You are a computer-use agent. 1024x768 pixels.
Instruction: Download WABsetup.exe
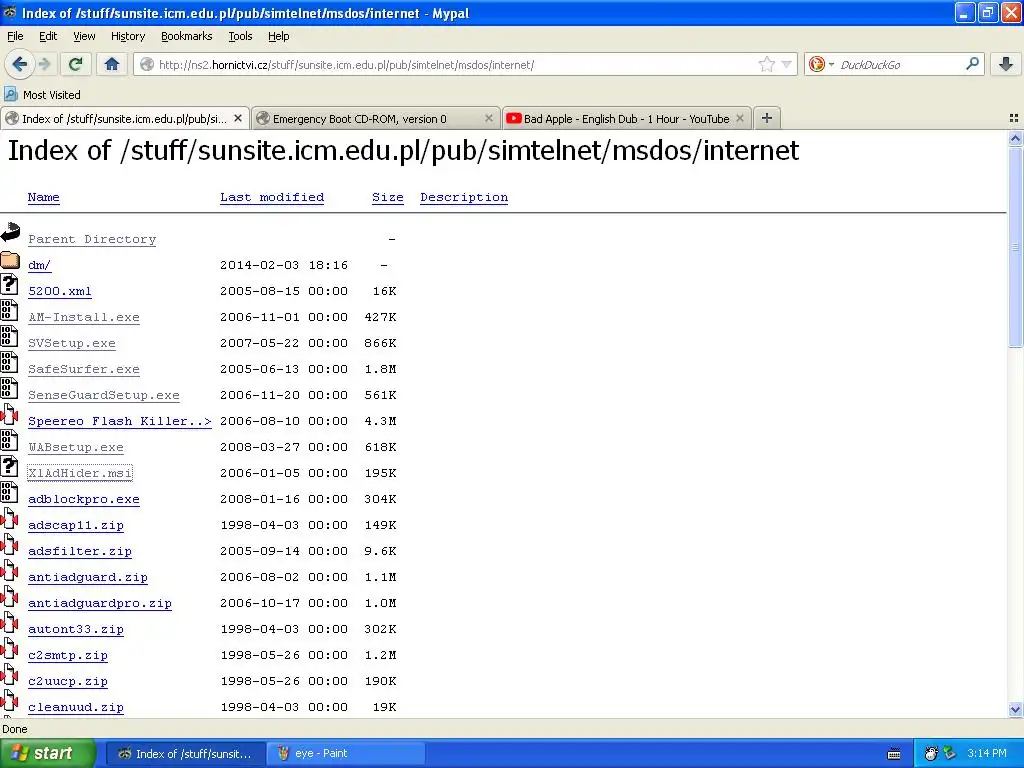coord(76,447)
